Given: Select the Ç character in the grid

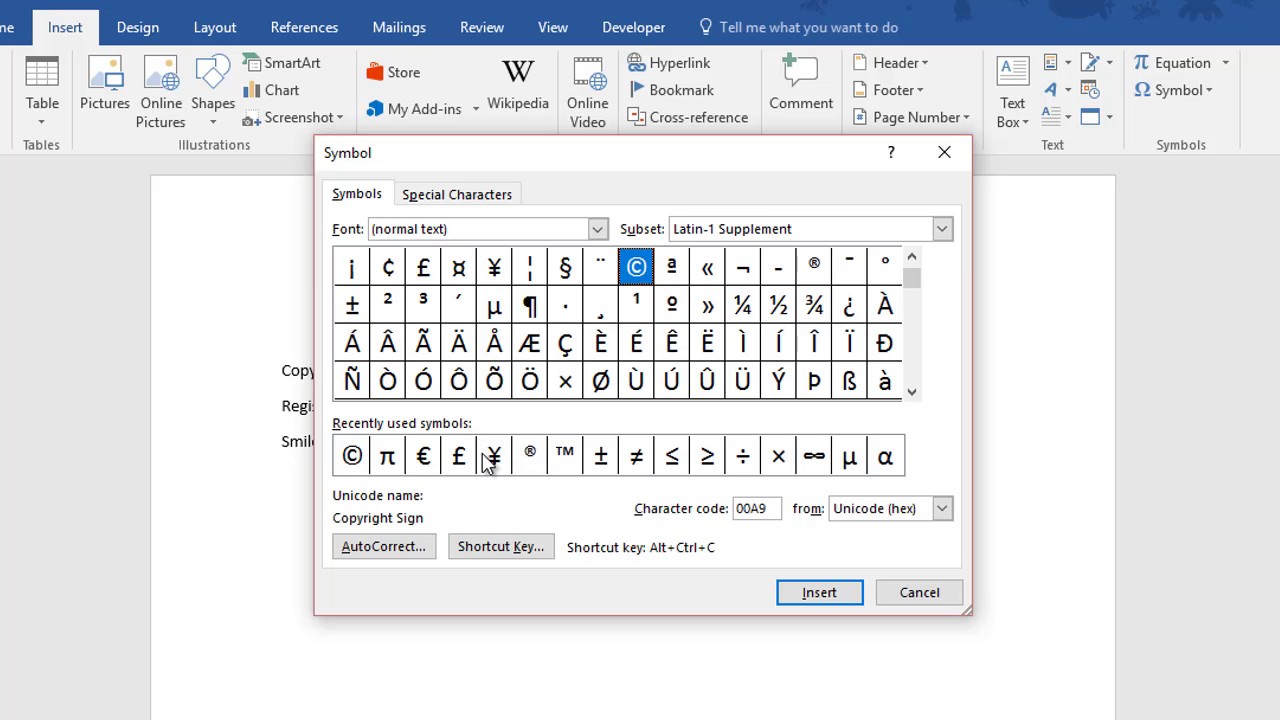Looking at the screenshot, I should 565,343.
